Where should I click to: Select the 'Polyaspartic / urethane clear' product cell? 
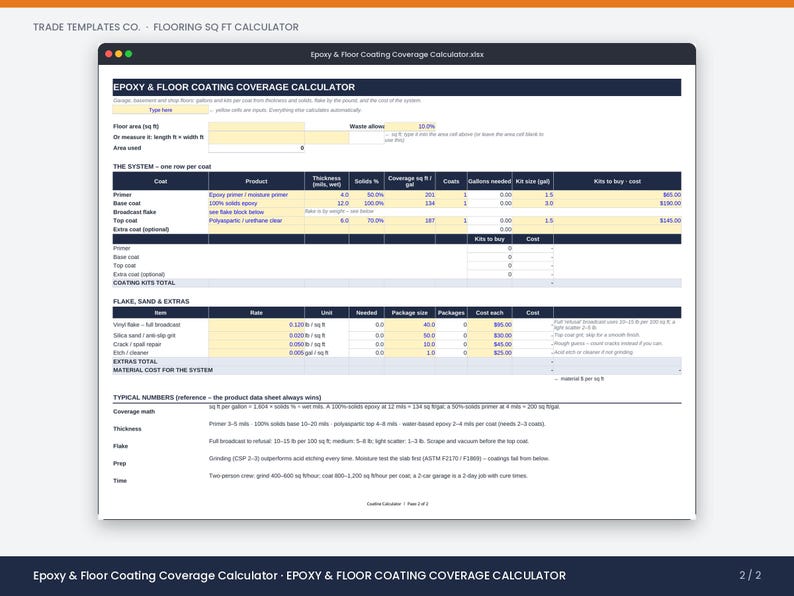tap(256, 221)
